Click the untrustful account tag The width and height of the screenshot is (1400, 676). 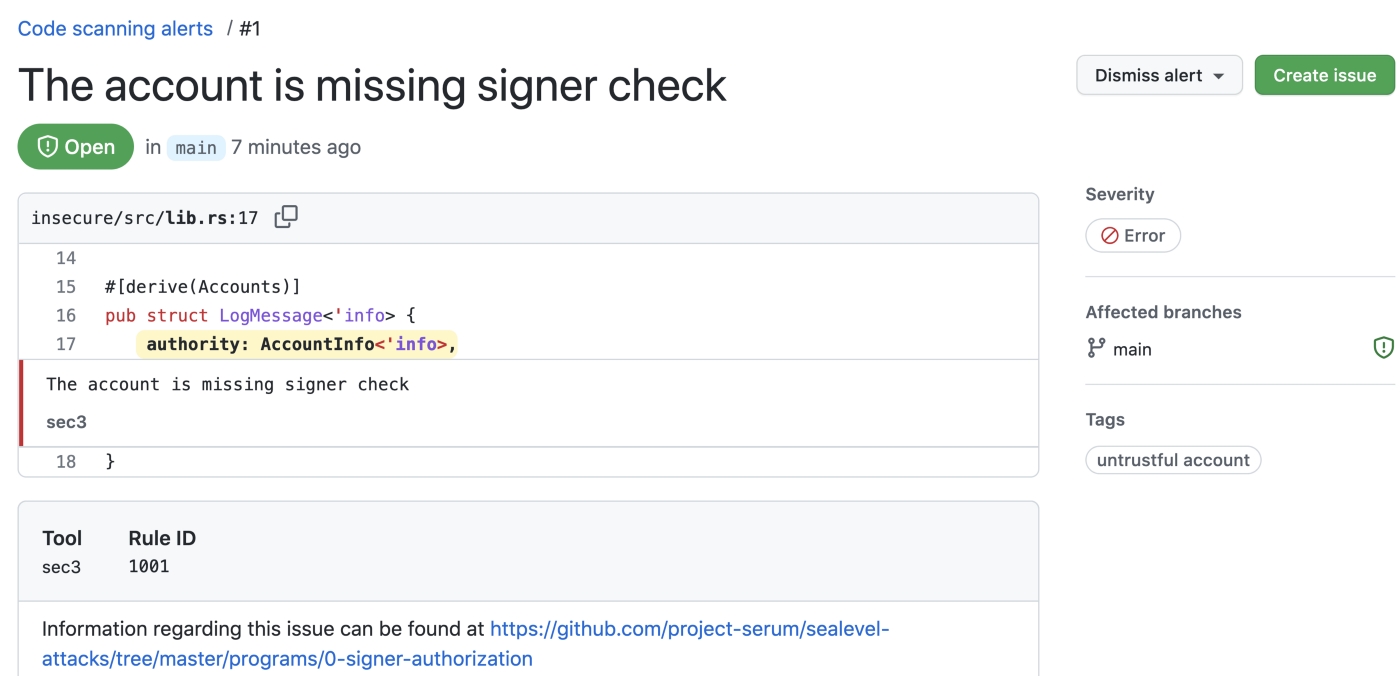[x=1173, y=460]
